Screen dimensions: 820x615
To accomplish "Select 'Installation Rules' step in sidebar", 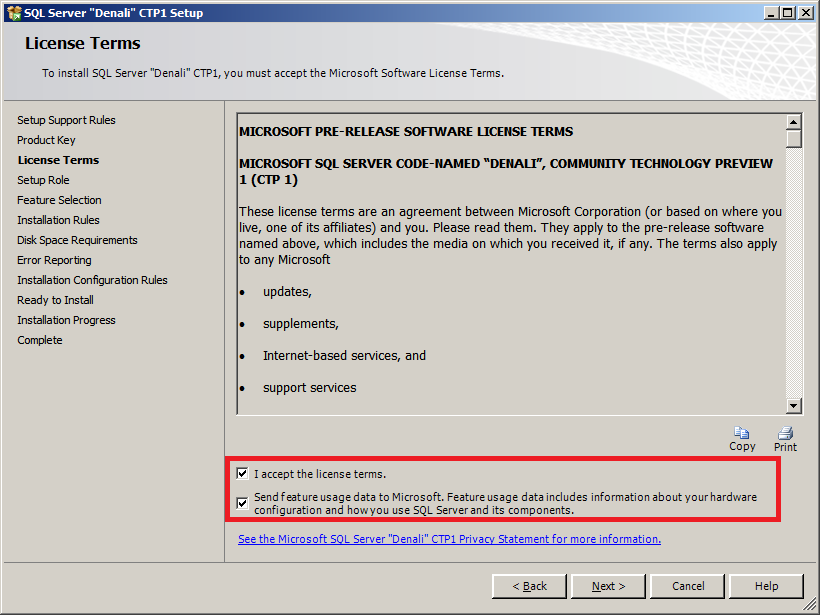I will [58, 220].
